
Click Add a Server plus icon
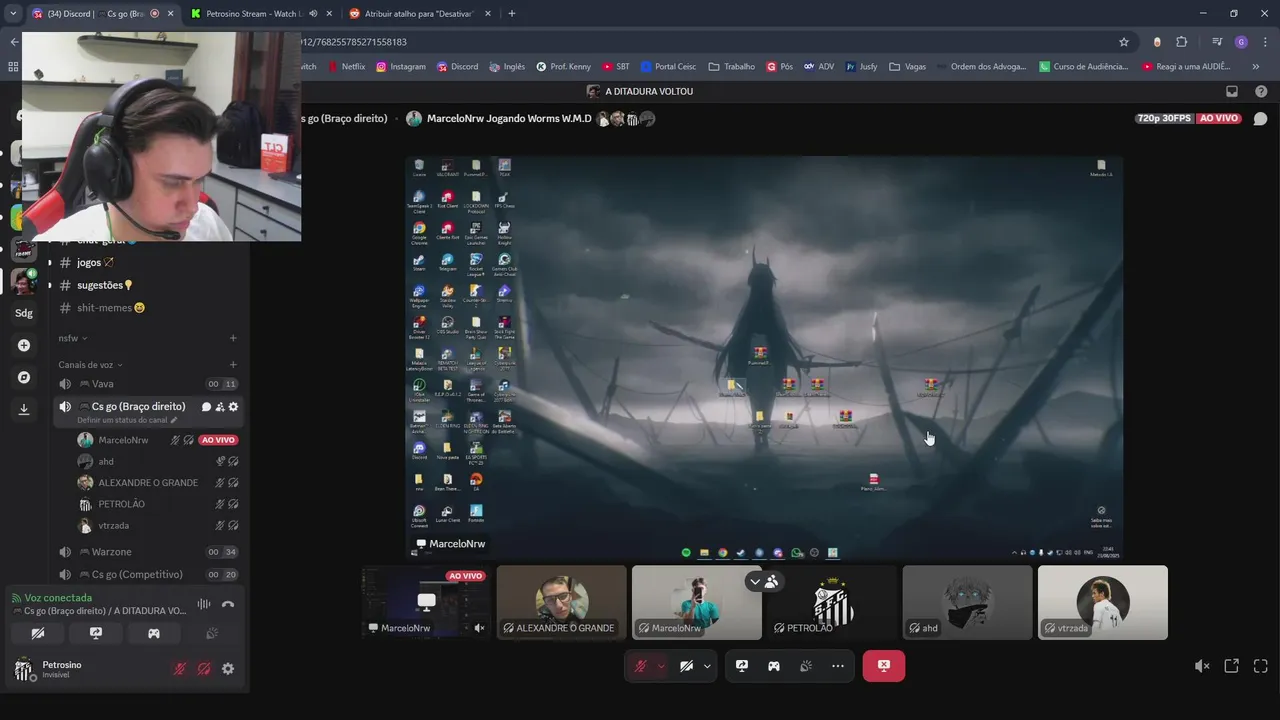24,345
